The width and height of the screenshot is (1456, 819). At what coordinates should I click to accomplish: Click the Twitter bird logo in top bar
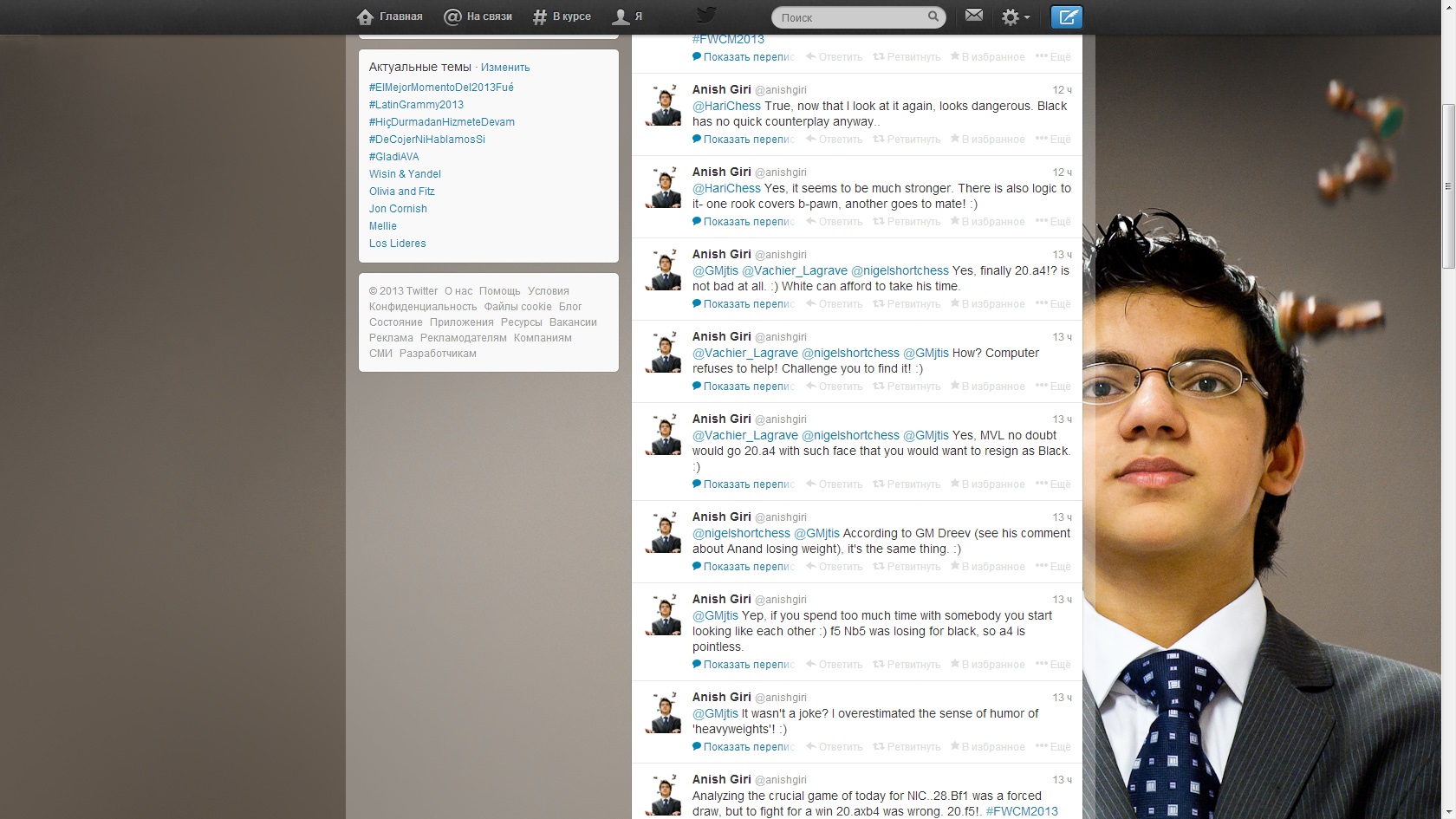[706, 16]
